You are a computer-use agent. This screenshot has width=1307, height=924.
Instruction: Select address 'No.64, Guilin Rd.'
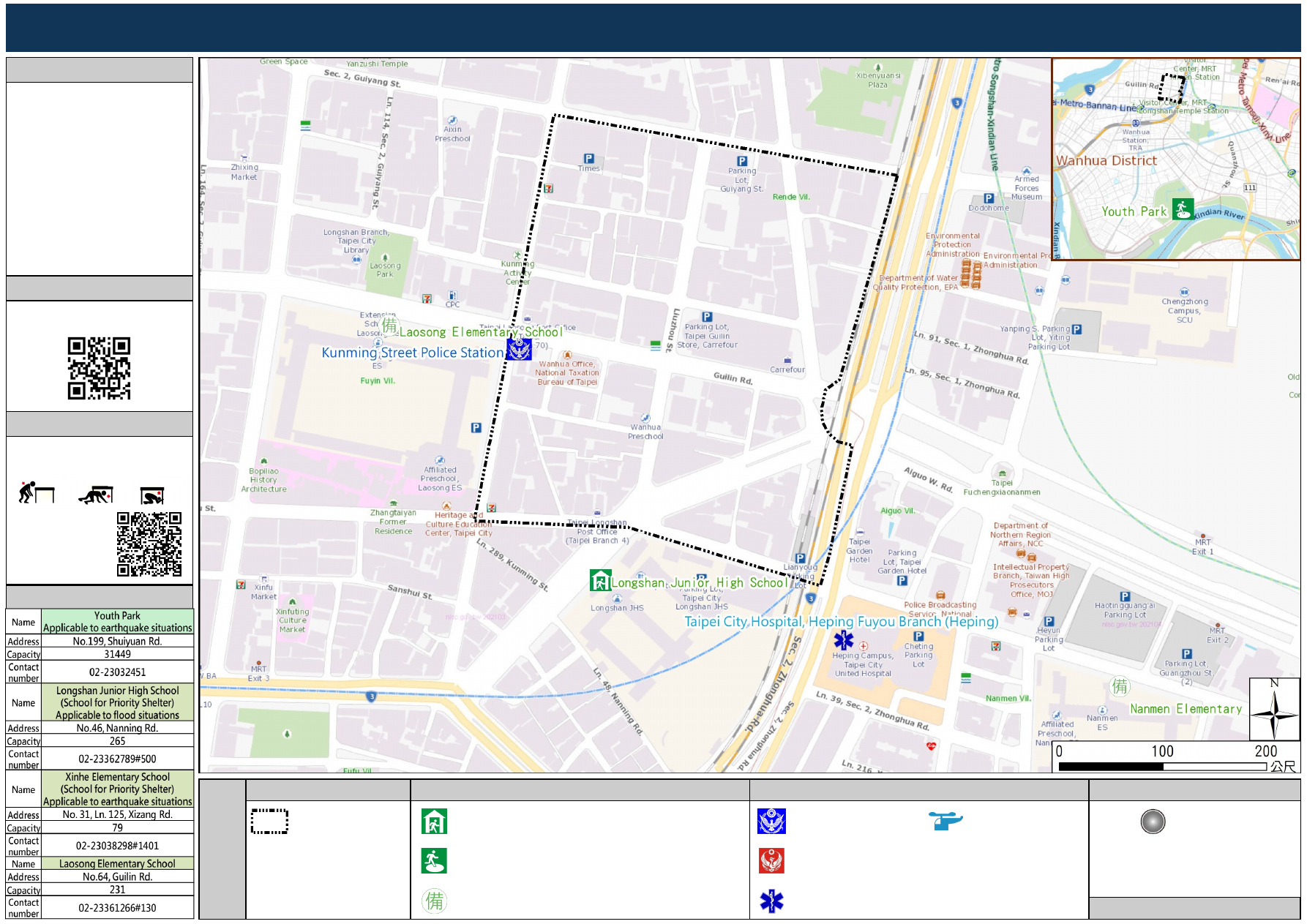pyautogui.click(x=117, y=876)
